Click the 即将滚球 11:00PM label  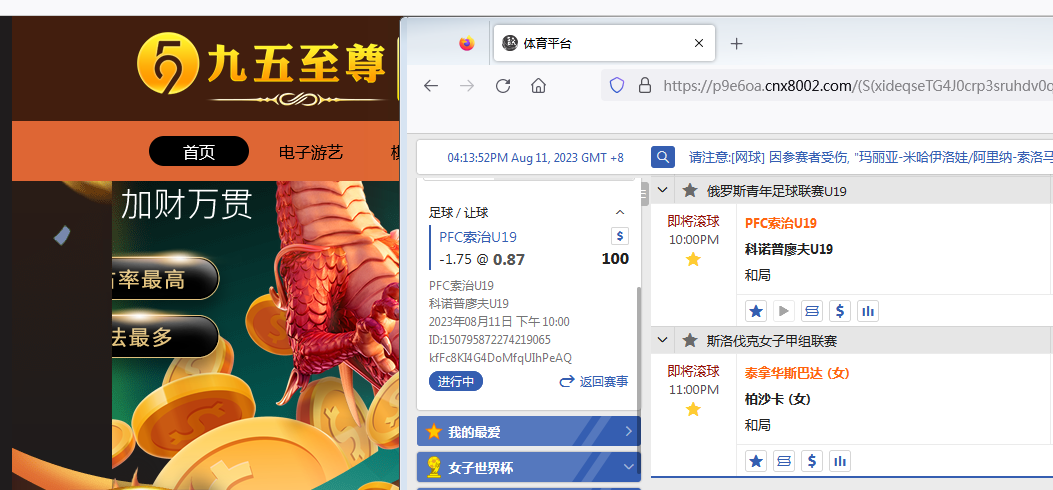coord(693,380)
